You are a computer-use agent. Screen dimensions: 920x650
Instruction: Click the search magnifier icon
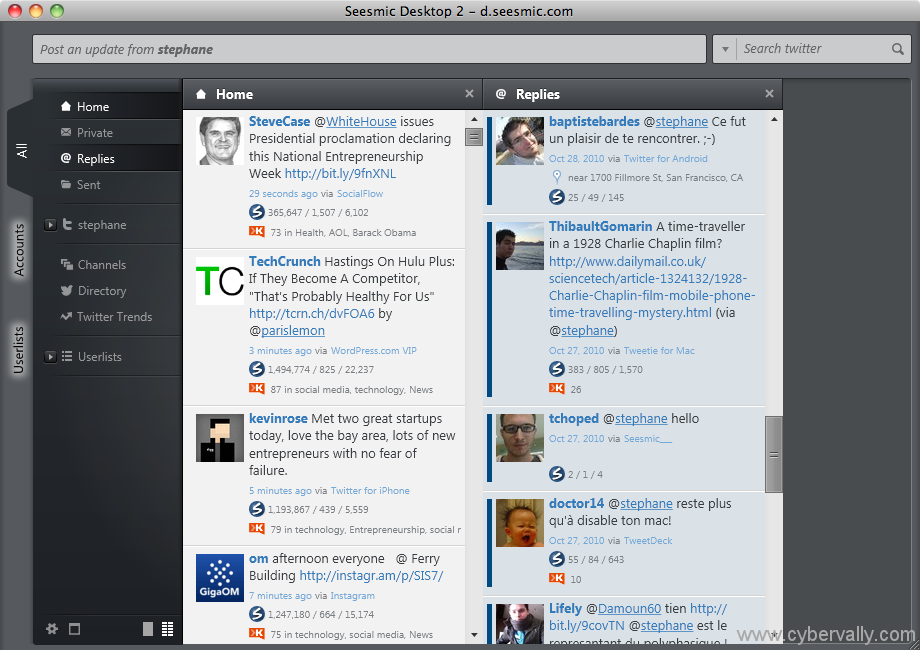[x=898, y=49]
